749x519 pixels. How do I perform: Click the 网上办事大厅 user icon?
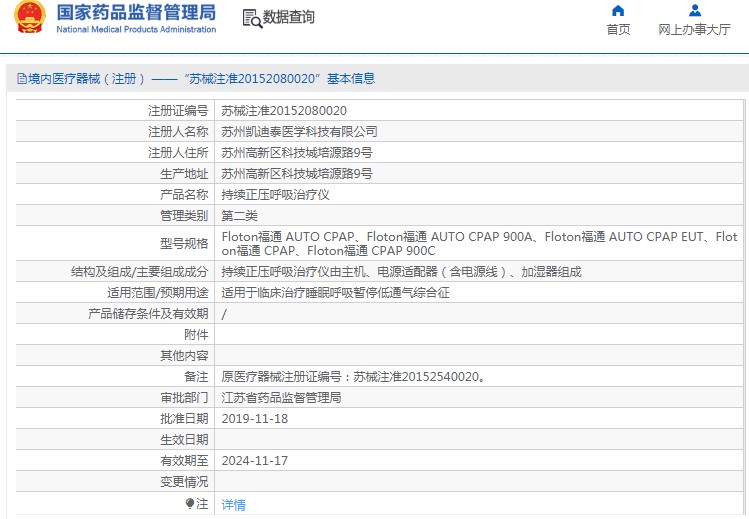point(695,11)
